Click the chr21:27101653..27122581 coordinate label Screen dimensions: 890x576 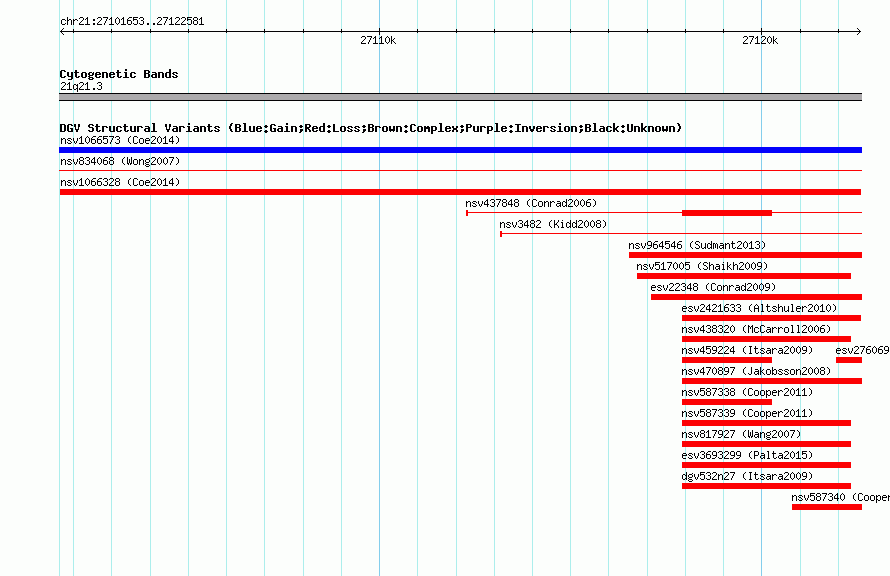pos(132,21)
